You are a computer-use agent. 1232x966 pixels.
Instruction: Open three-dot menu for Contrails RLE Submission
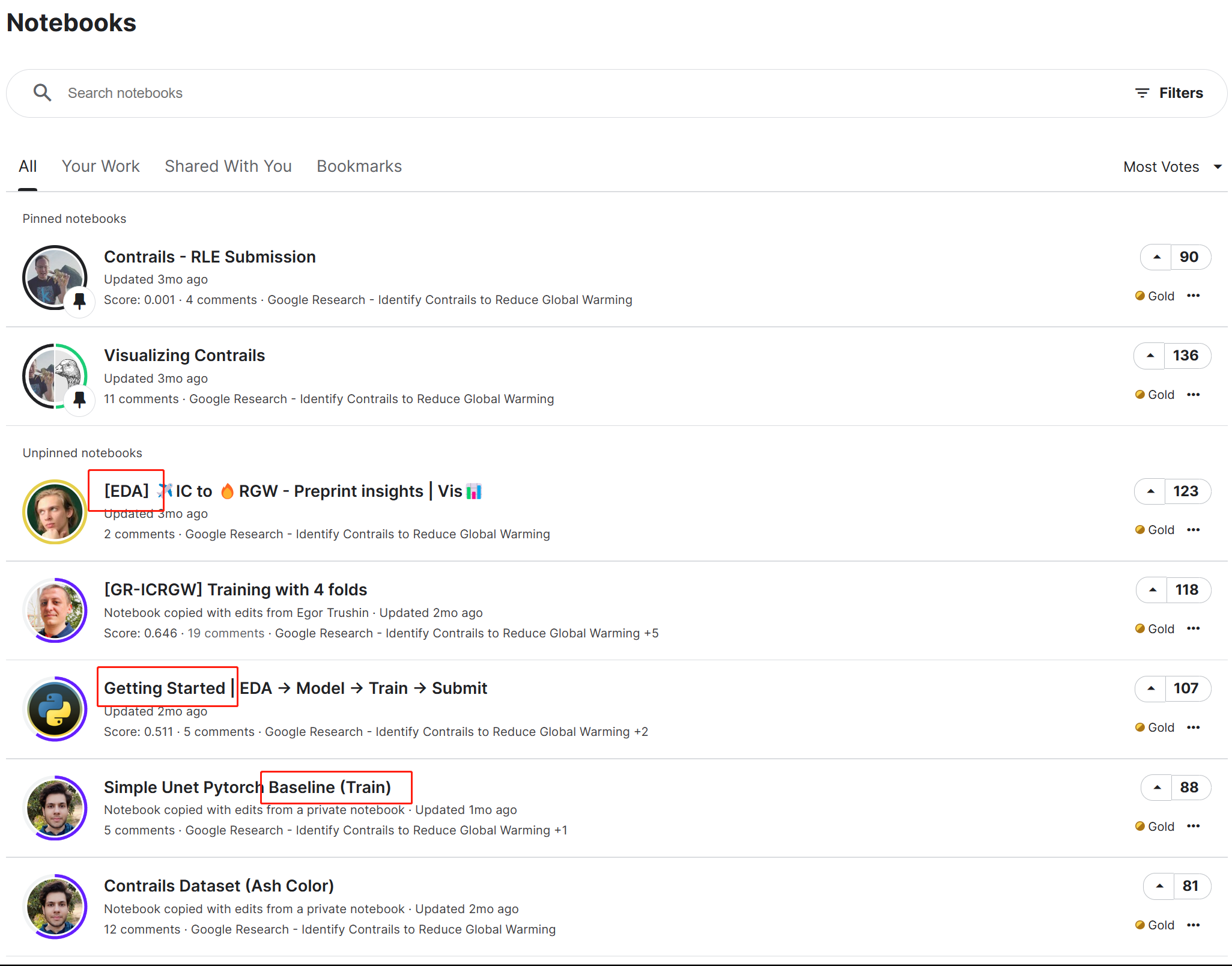click(1193, 296)
